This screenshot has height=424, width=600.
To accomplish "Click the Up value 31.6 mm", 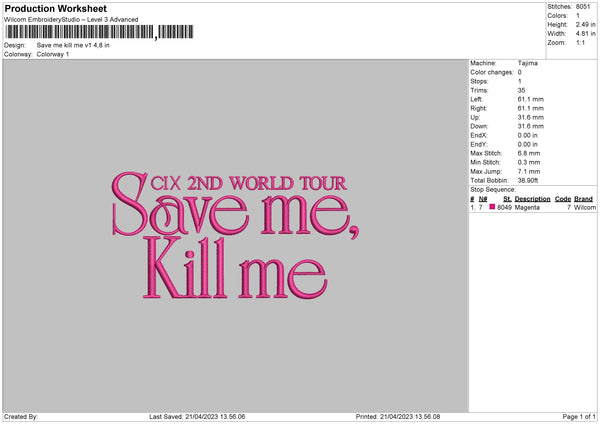I will [530, 117].
